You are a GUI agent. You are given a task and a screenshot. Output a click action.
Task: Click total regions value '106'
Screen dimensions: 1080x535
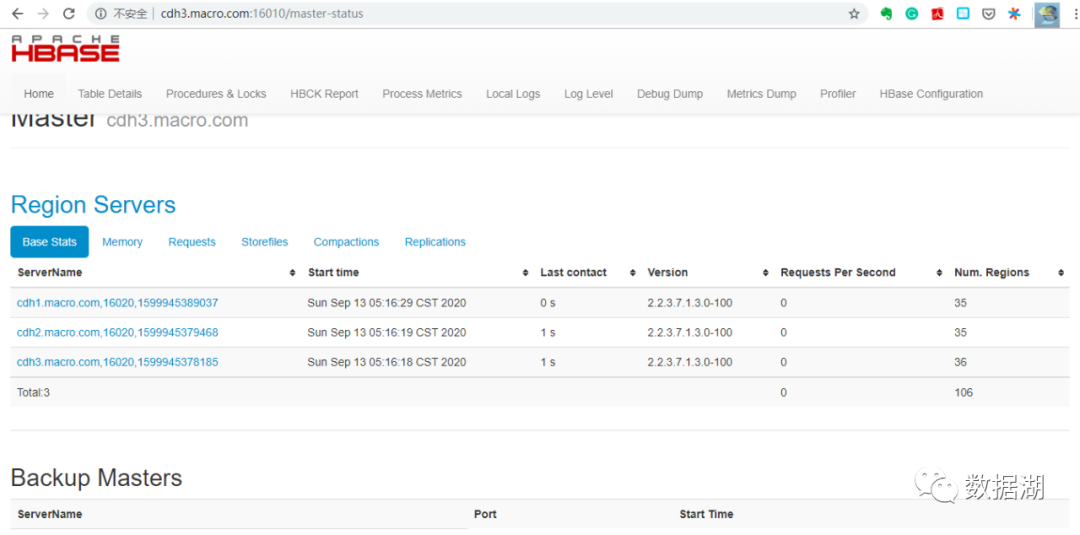(x=963, y=392)
